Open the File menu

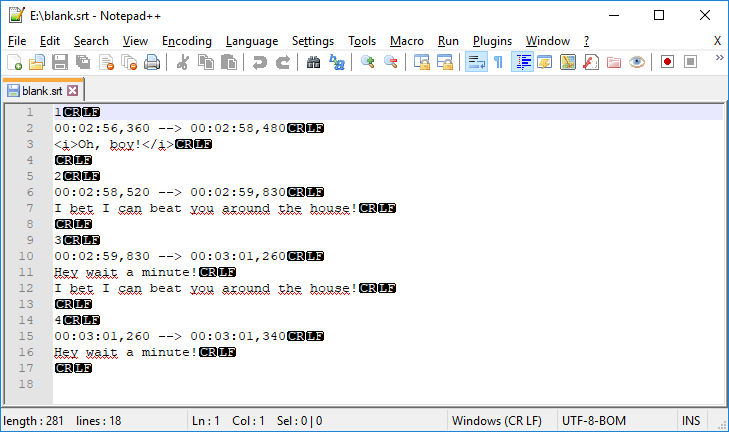pos(17,41)
